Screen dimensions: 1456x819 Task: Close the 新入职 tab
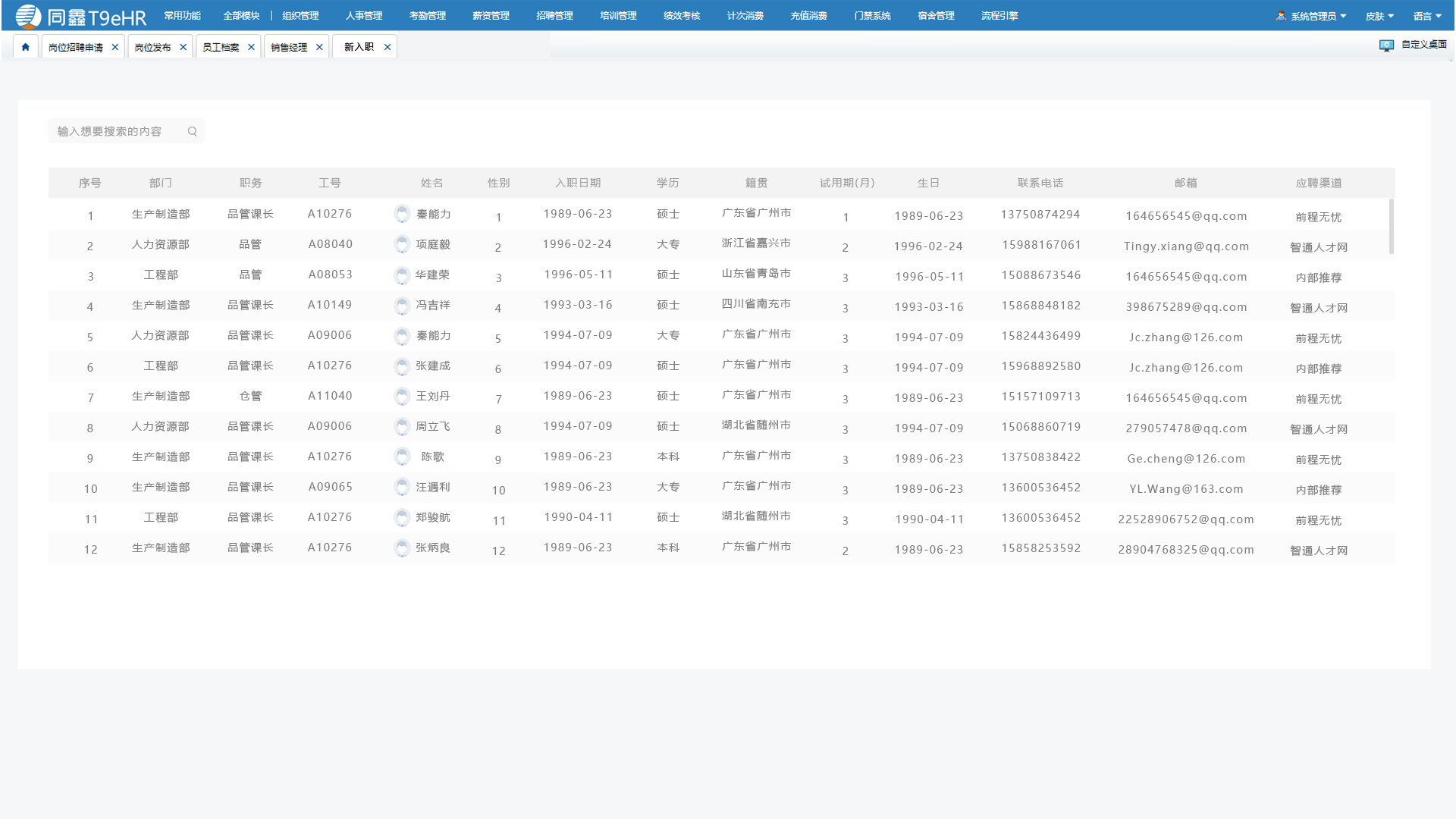[x=388, y=47]
